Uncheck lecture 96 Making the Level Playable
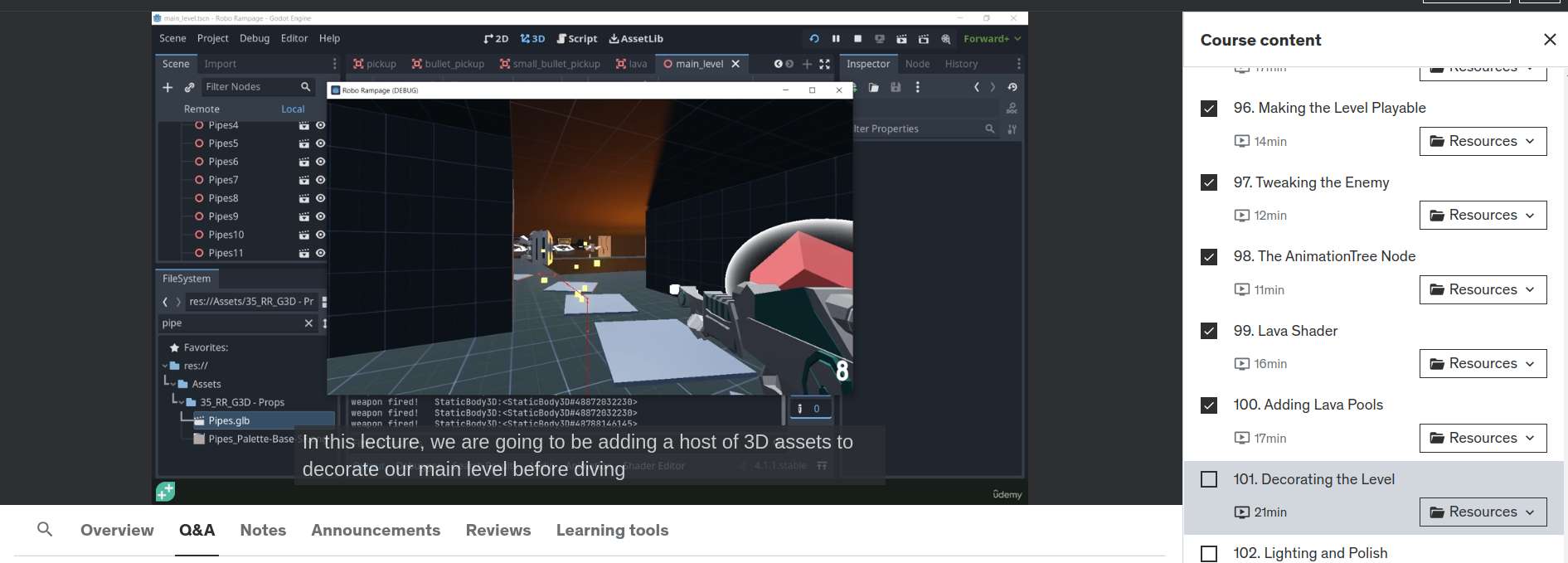Image resolution: width=1568 pixels, height=563 pixels. (1209, 109)
